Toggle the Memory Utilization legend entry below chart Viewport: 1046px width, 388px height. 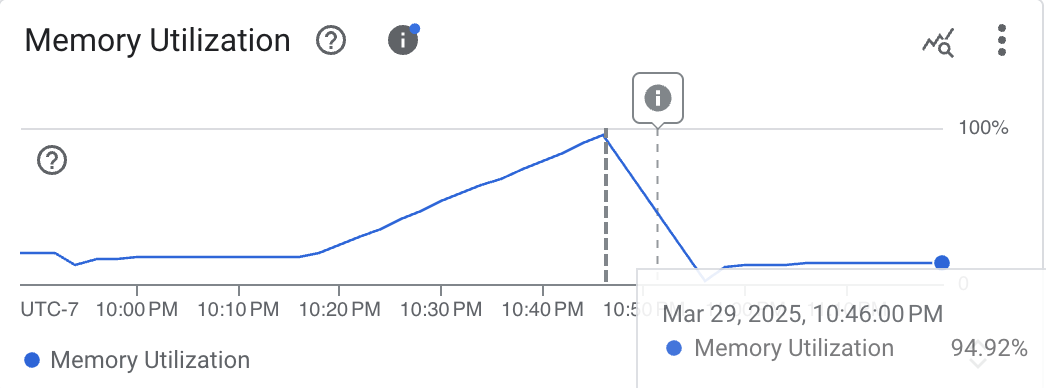tap(137, 360)
